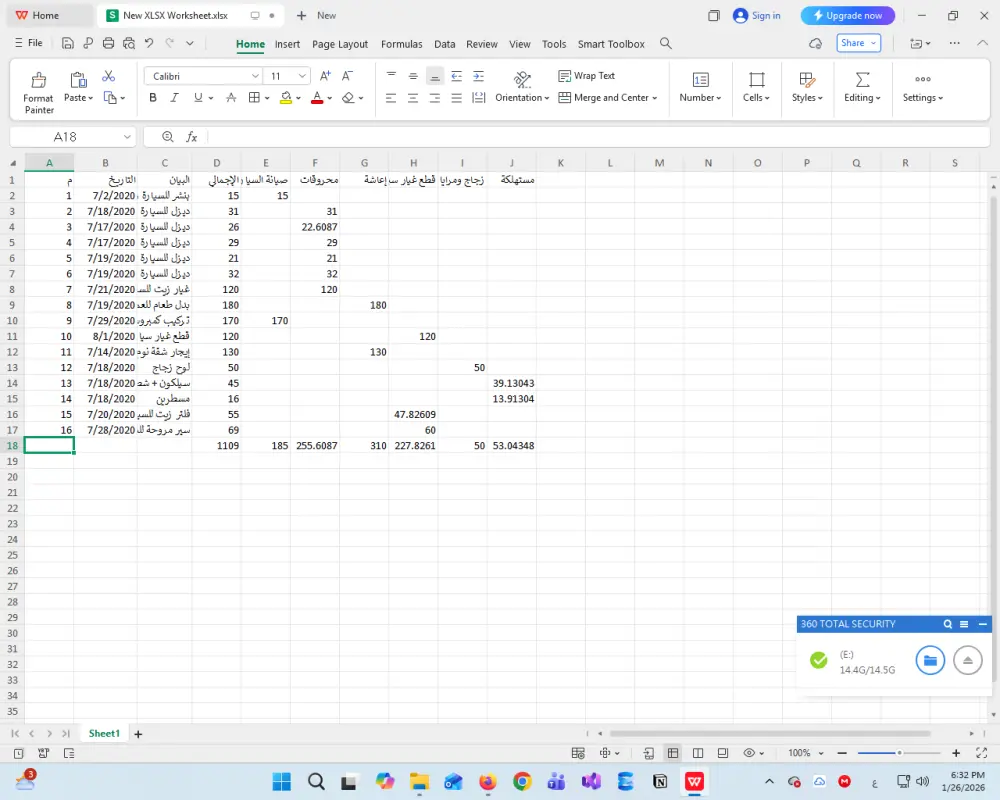Open the Insert Function fx icon
Image resolution: width=1000 pixels, height=800 pixels.
(x=190, y=137)
